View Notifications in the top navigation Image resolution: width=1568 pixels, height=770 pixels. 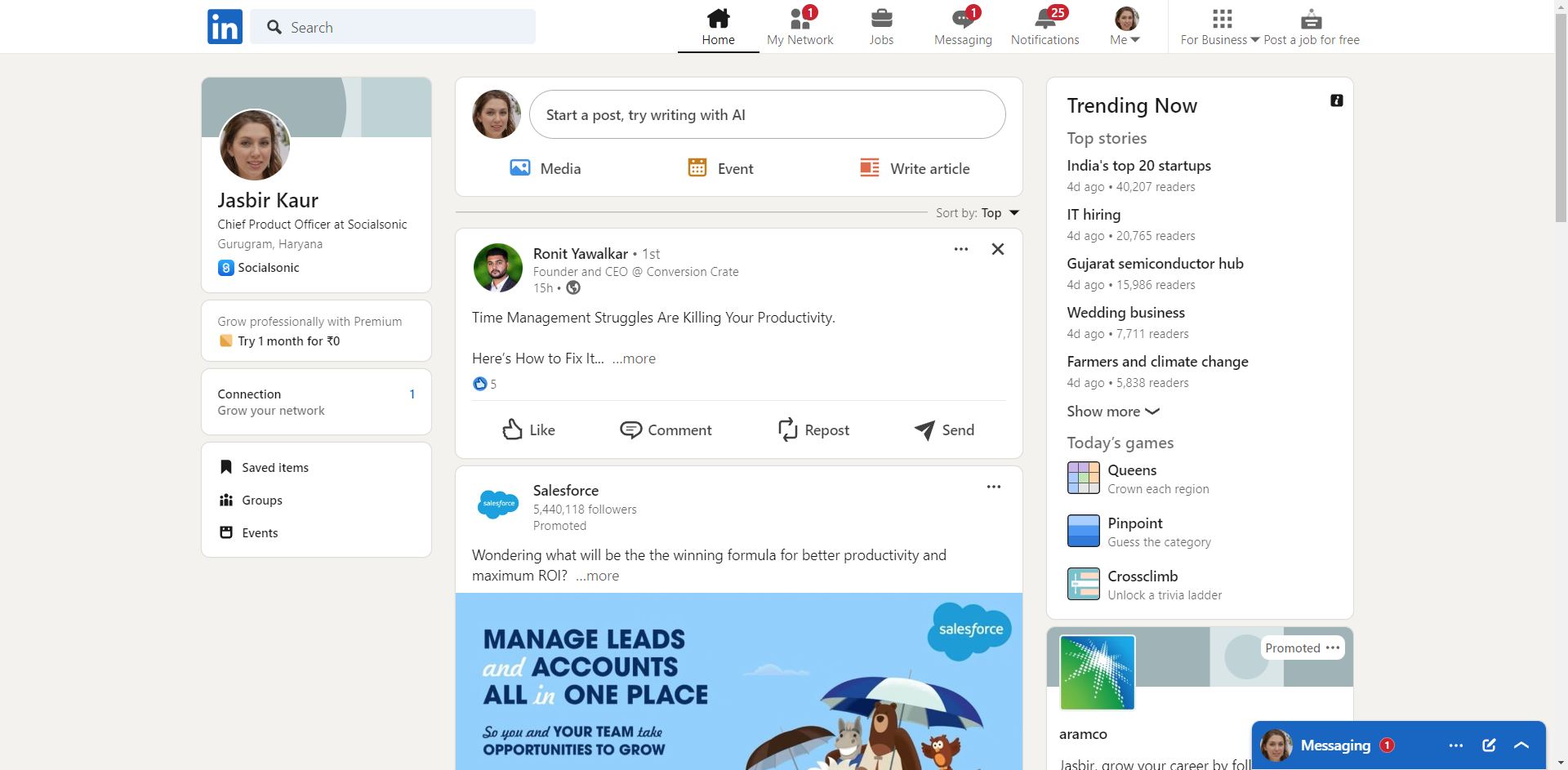point(1045,27)
